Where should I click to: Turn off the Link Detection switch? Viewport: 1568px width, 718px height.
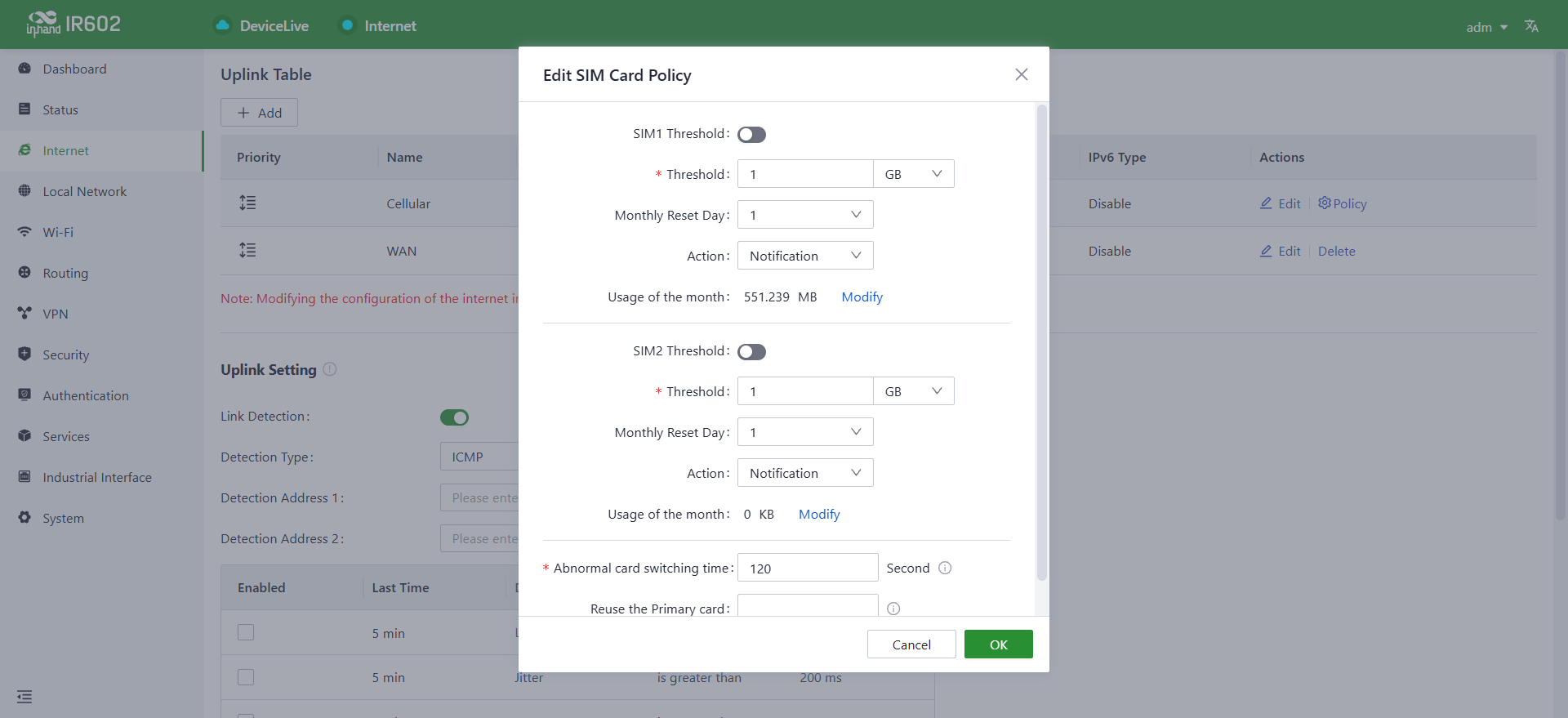[x=455, y=417]
